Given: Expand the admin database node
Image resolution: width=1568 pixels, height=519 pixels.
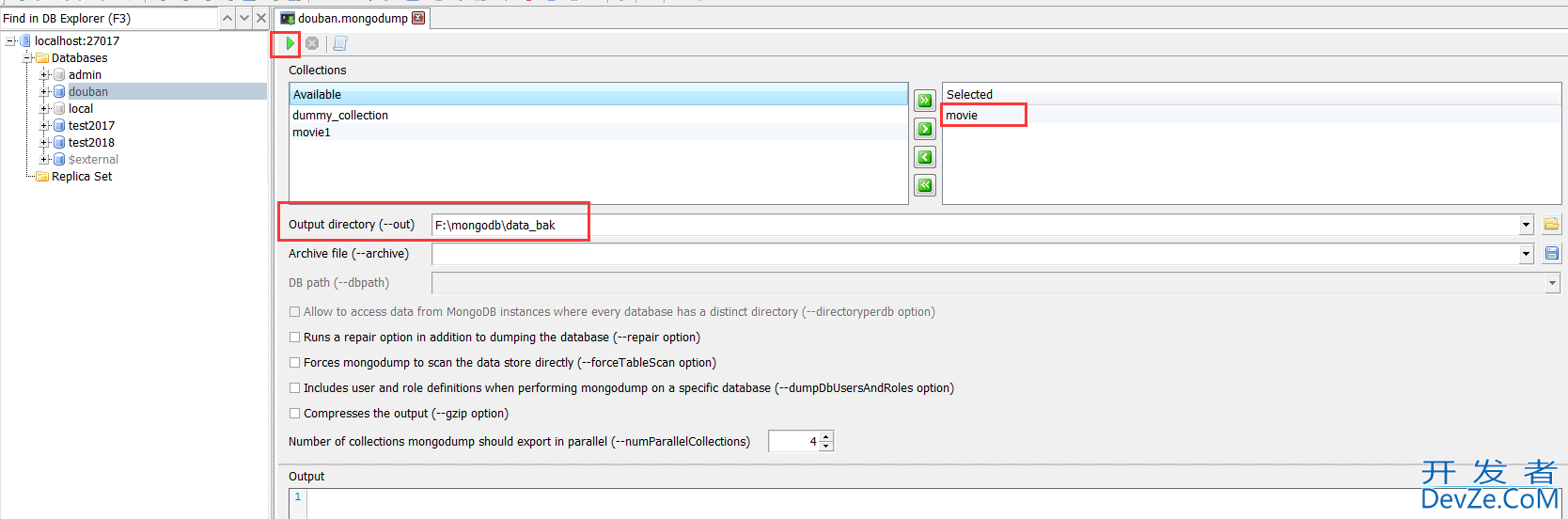Looking at the screenshot, I should pyautogui.click(x=44, y=75).
